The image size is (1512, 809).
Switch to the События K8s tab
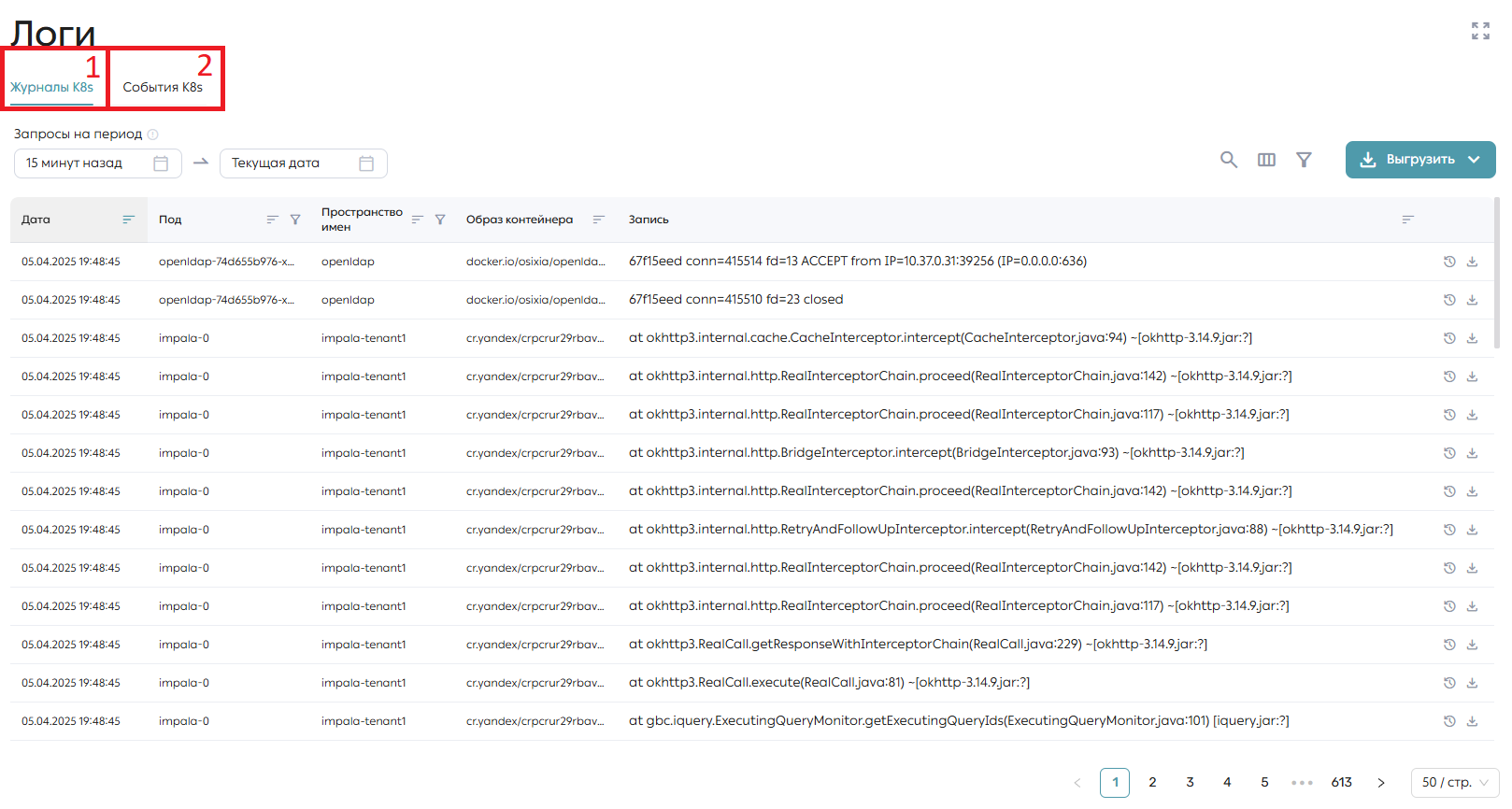click(163, 87)
